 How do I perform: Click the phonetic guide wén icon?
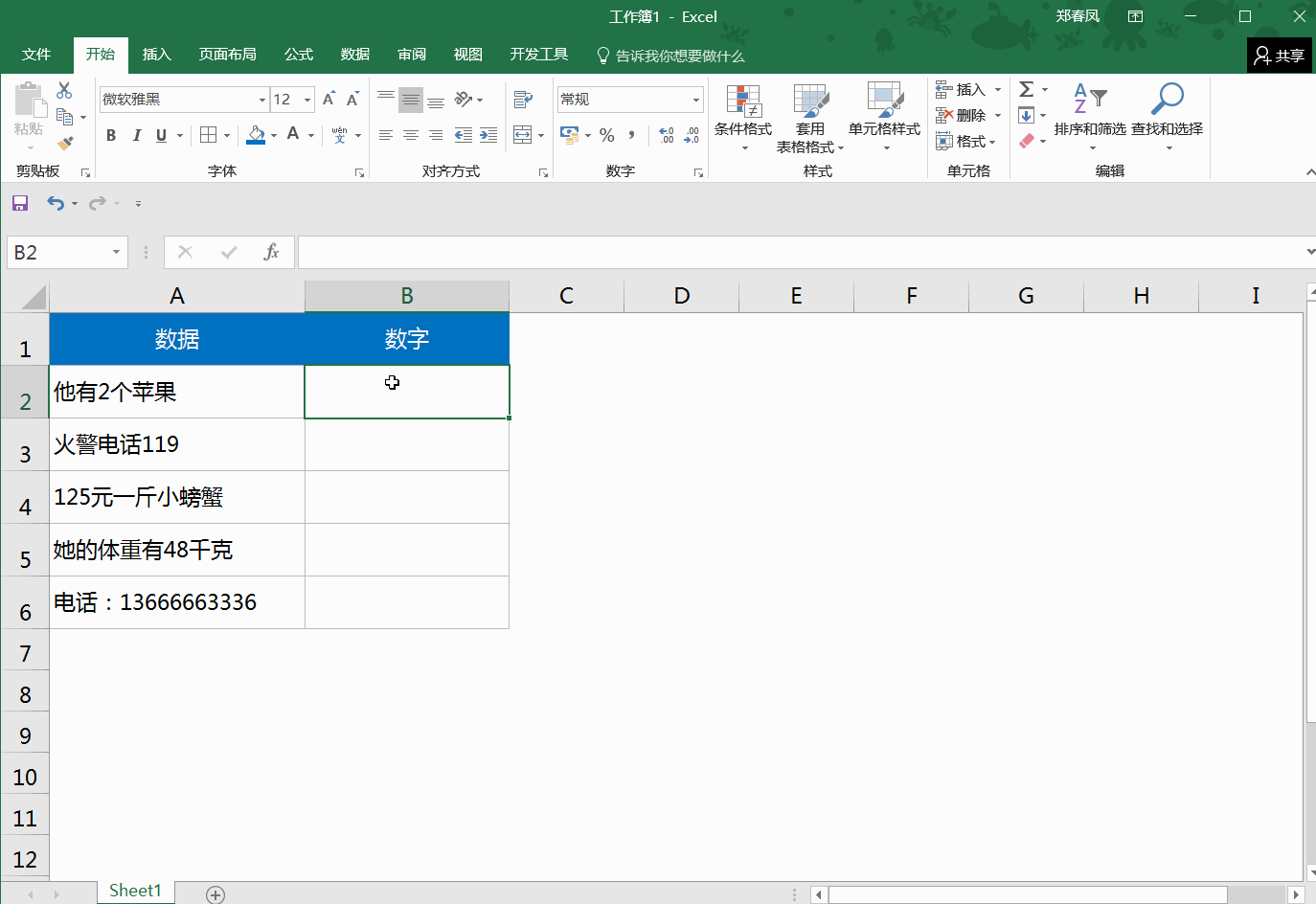[339, 135]
